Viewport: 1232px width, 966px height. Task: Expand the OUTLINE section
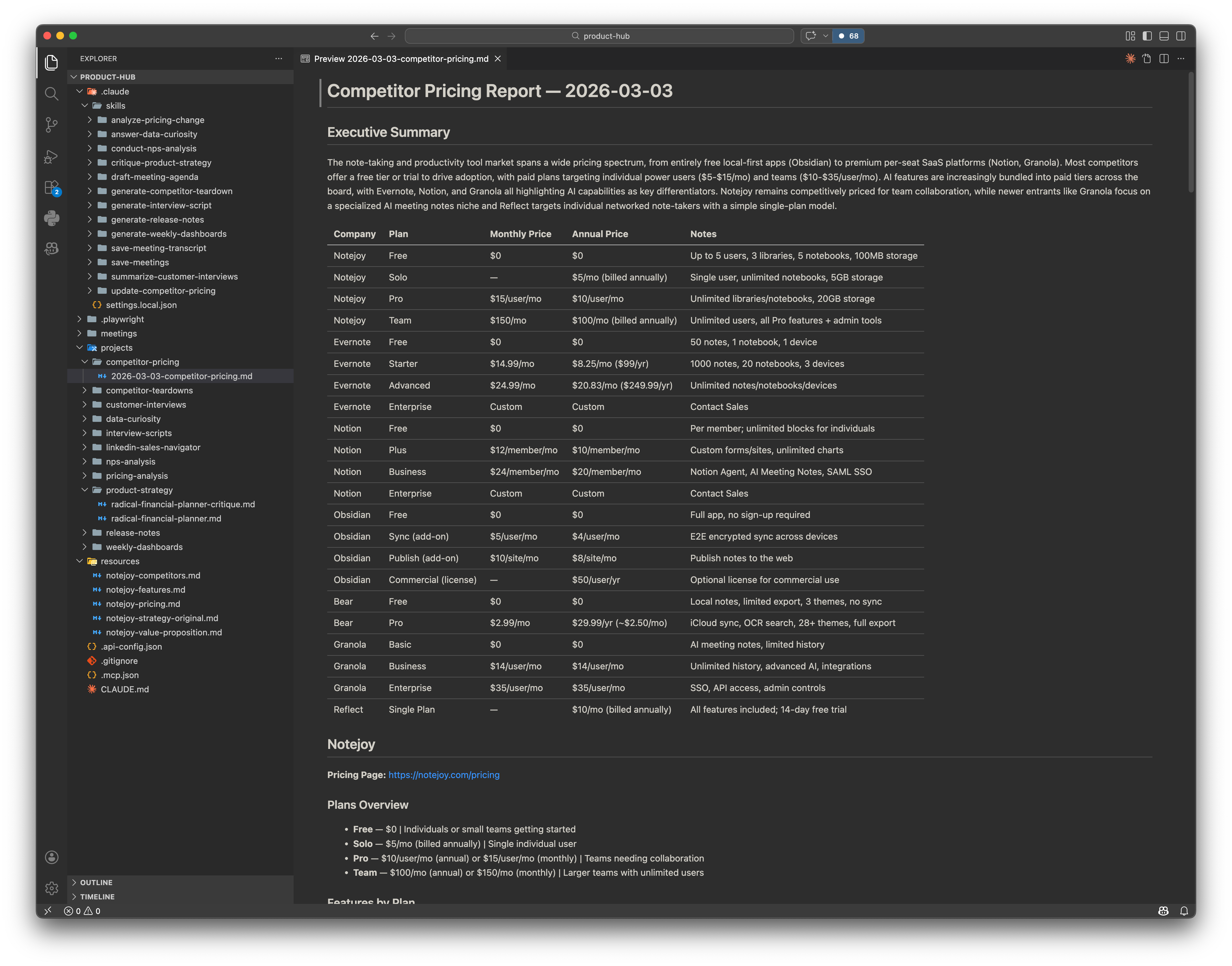tap(96, 882)
